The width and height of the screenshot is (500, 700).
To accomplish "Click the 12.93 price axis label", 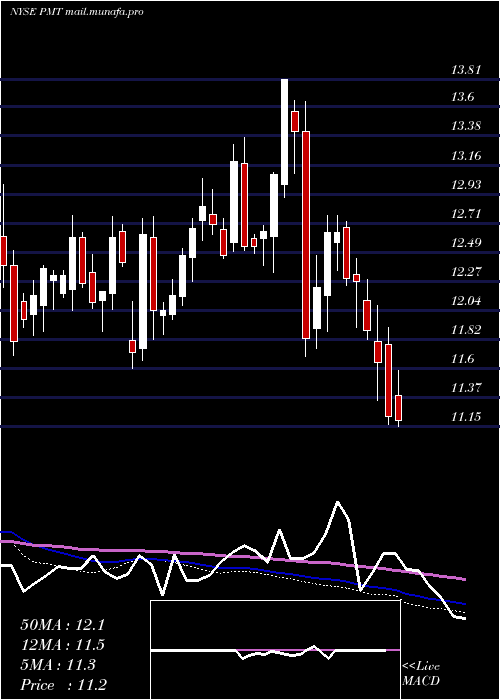I will pos(466,184).
